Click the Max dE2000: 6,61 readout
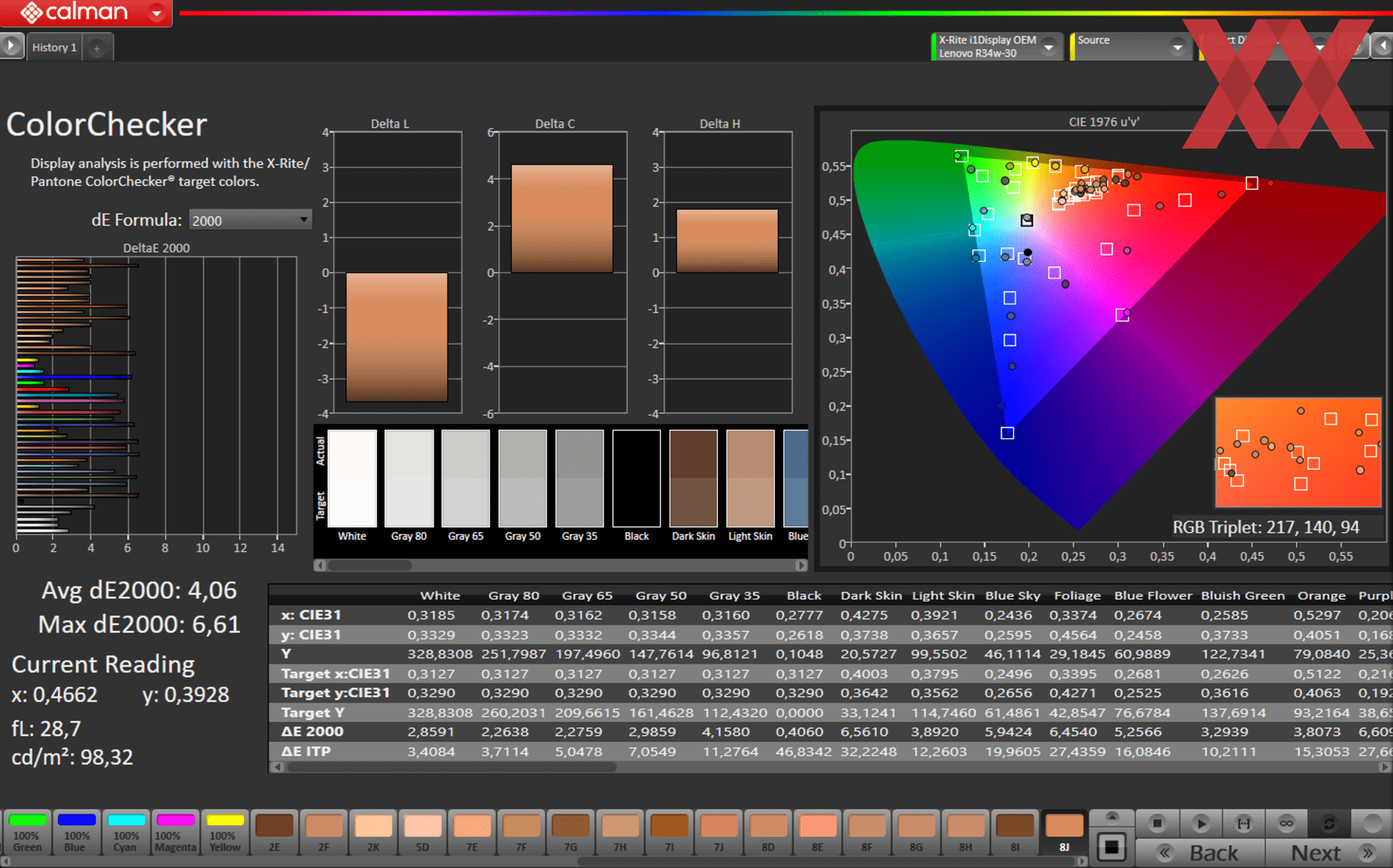 point(139,624)
